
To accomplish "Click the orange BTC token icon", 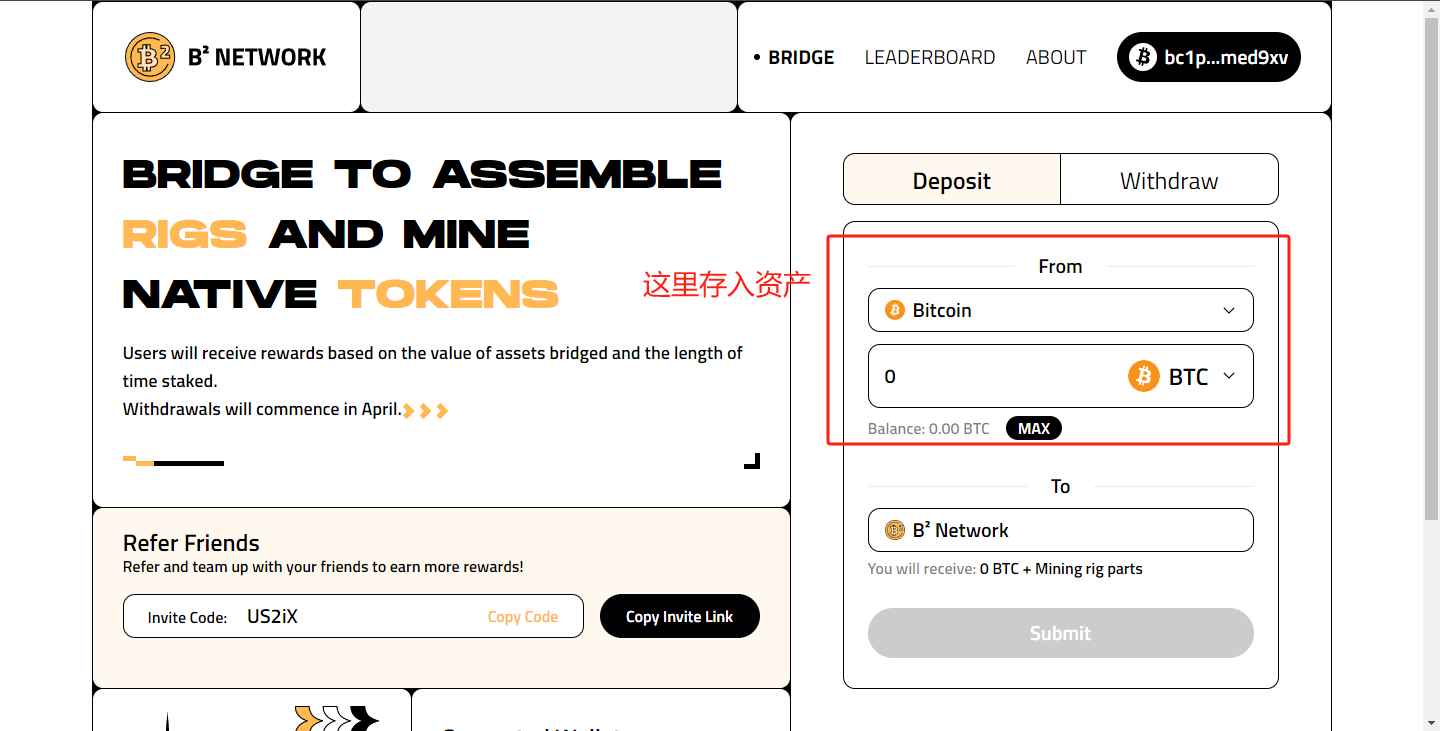I will 1144,376.
